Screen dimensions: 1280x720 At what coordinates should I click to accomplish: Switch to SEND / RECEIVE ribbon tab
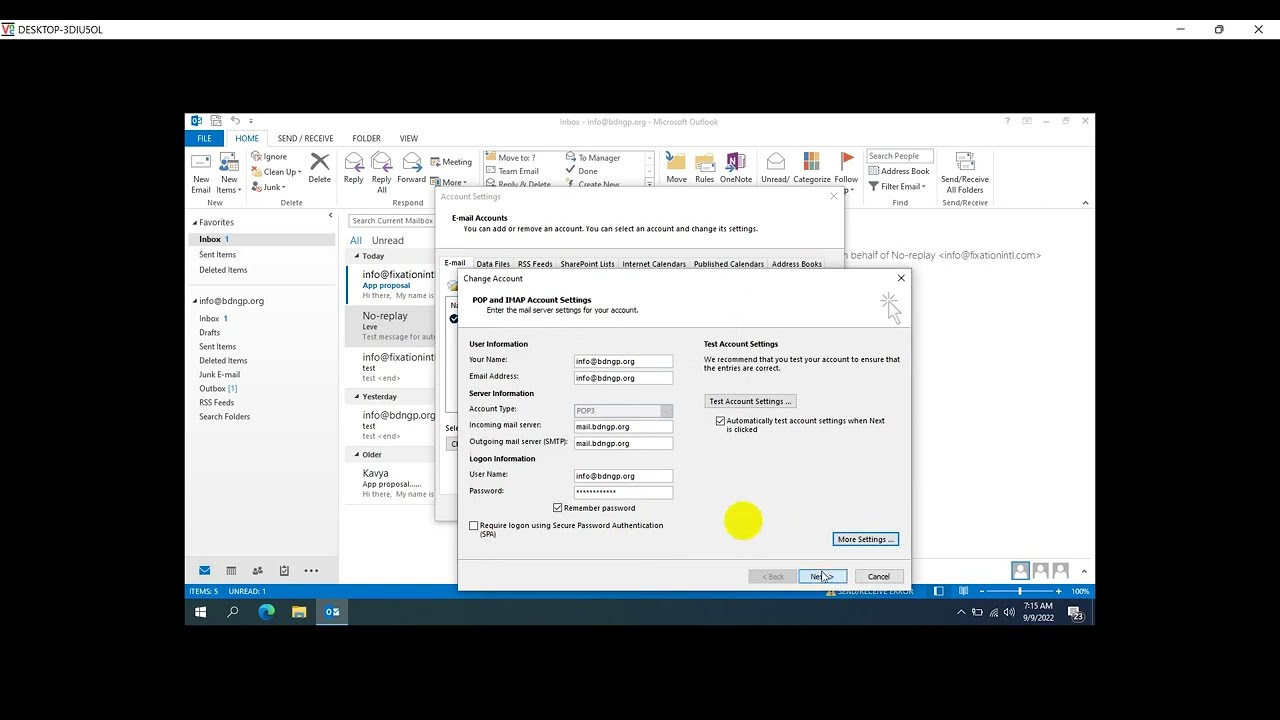tap(305, 138)
